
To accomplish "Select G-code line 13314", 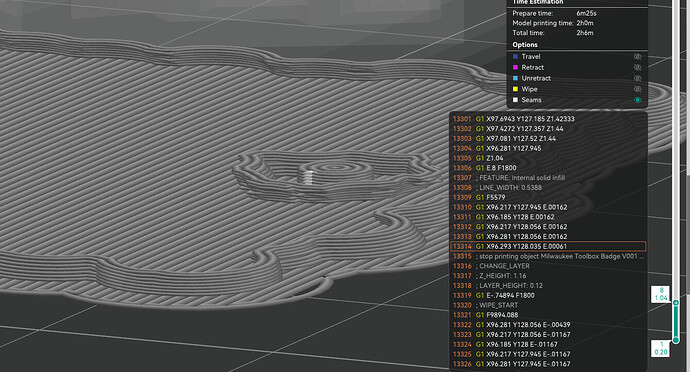I will (x=548, y=246).
